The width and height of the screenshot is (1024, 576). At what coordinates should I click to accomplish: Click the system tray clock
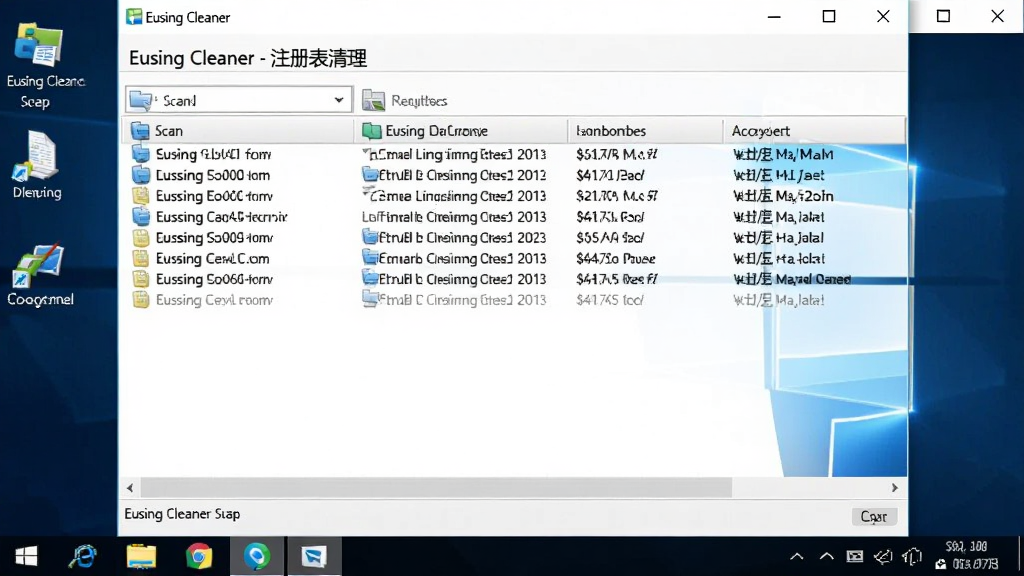[967, 556]
